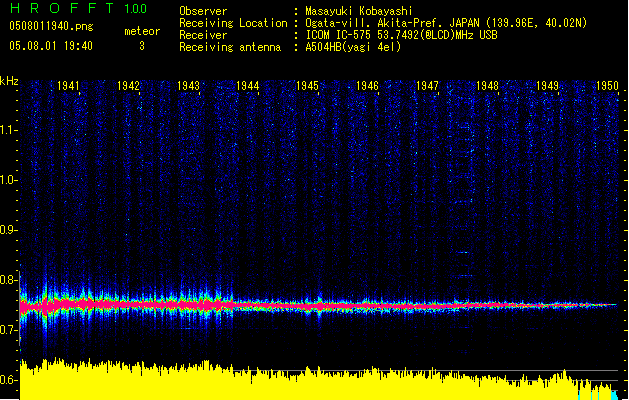Viewport: 629px width, 400px height.
Task: Click the 'Receiver' field label
Action: click(x=203, y=35)
